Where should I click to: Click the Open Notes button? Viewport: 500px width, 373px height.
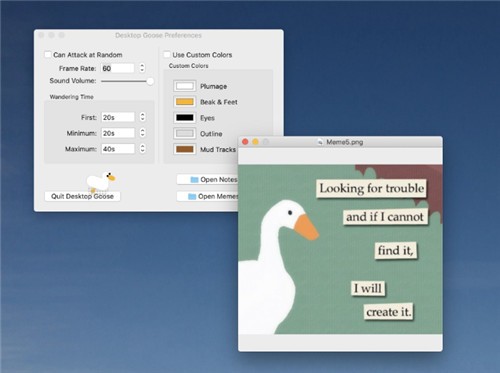(207, 179)
